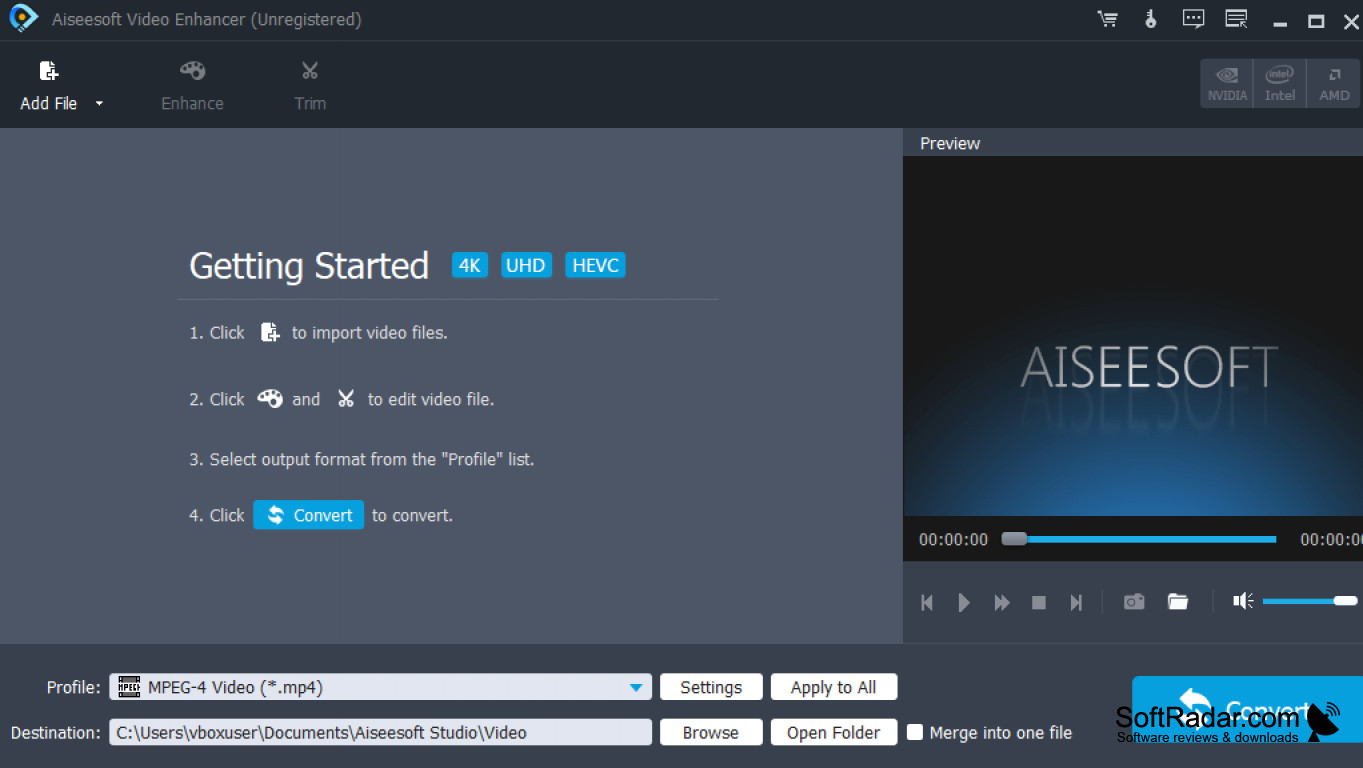Select Trim in the toolbar
Image resolution: width=1363 pixels, height=768 pixels.
[310, 84]
